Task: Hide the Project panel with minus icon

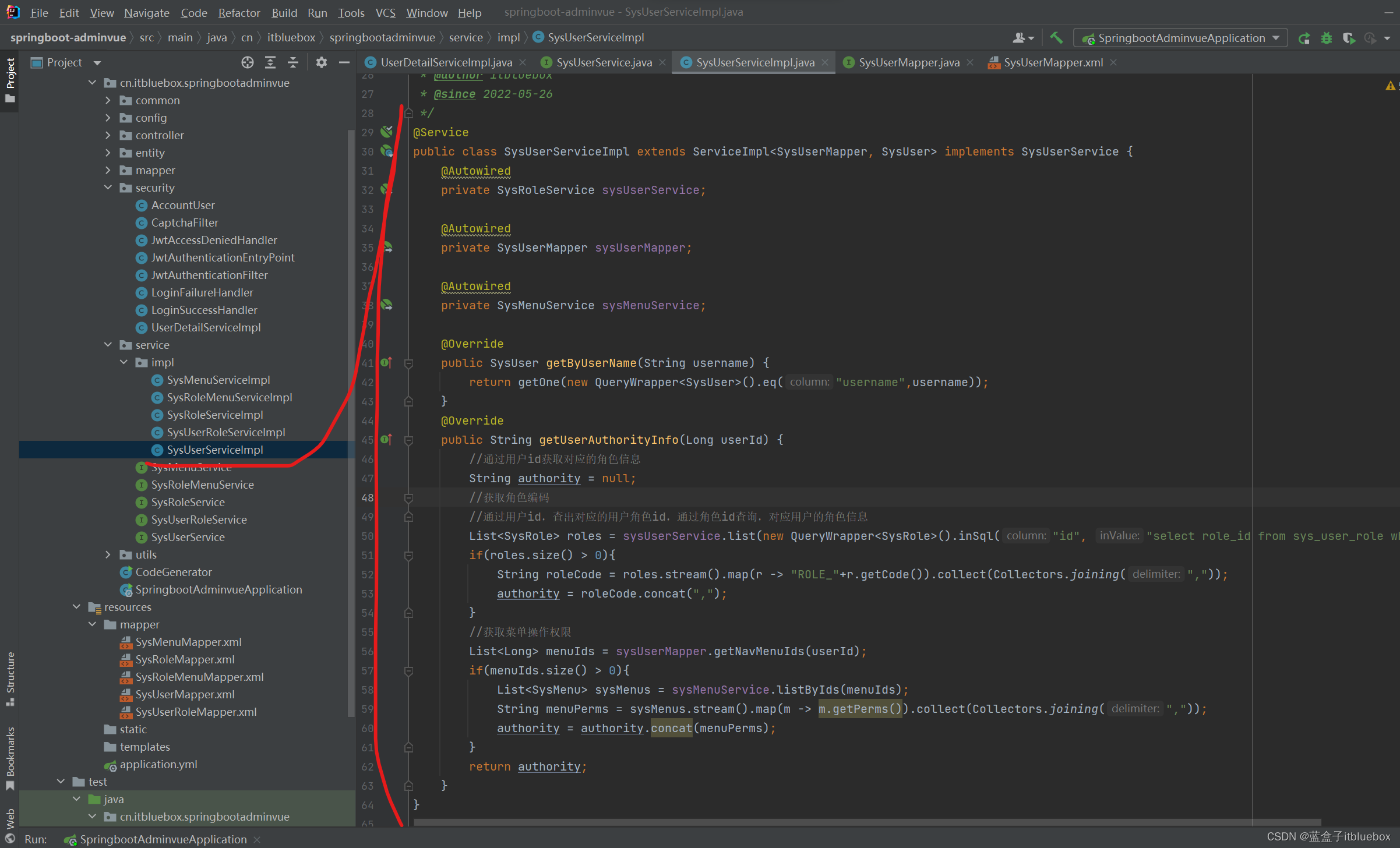Action: point(344,62)
